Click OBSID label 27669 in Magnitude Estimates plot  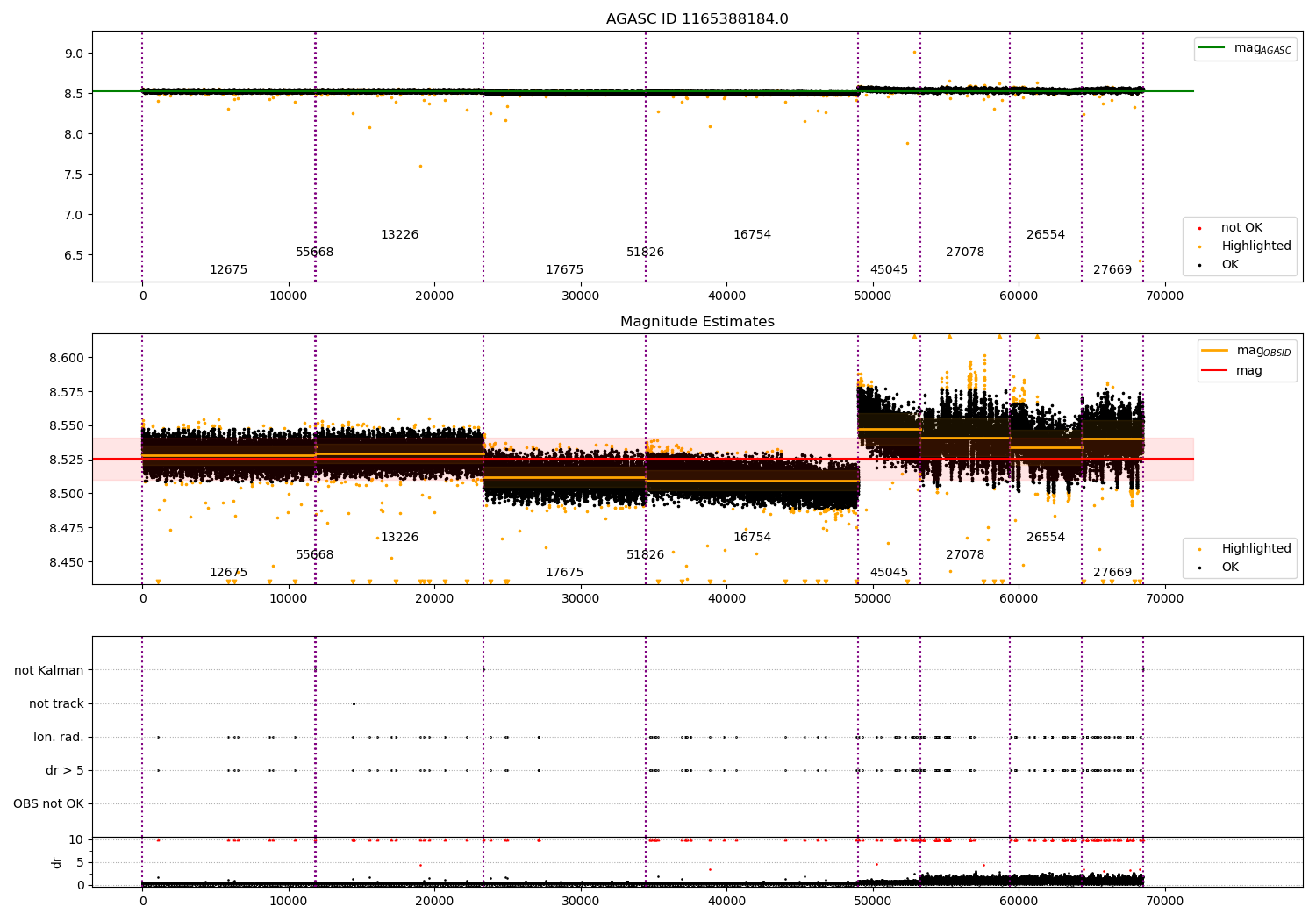tap(1112, 573)
